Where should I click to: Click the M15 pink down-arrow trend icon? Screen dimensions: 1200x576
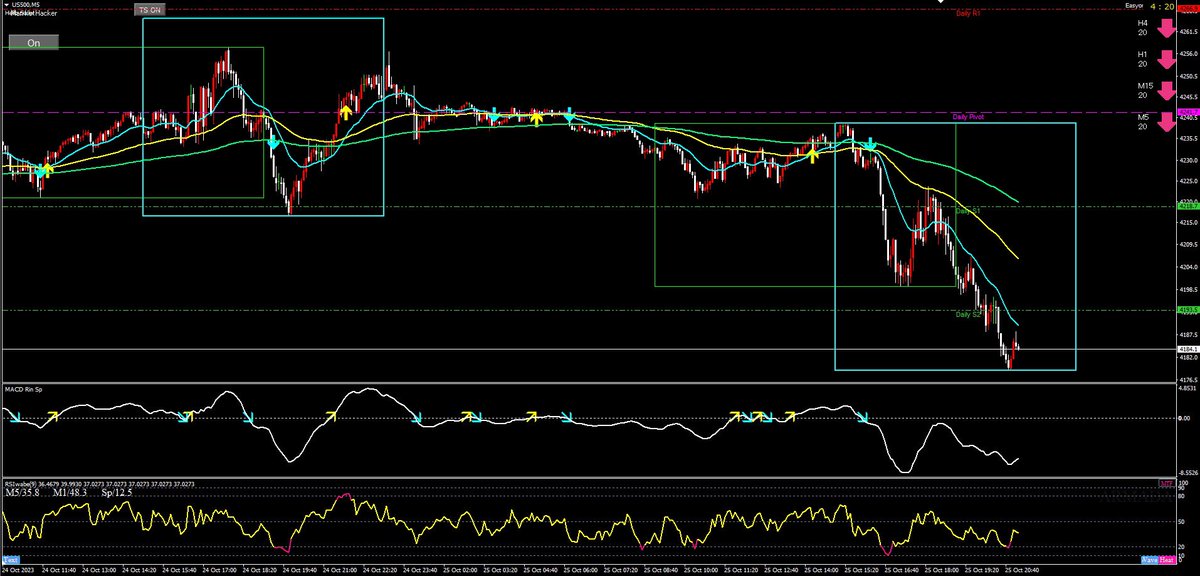click(1168, 91)
